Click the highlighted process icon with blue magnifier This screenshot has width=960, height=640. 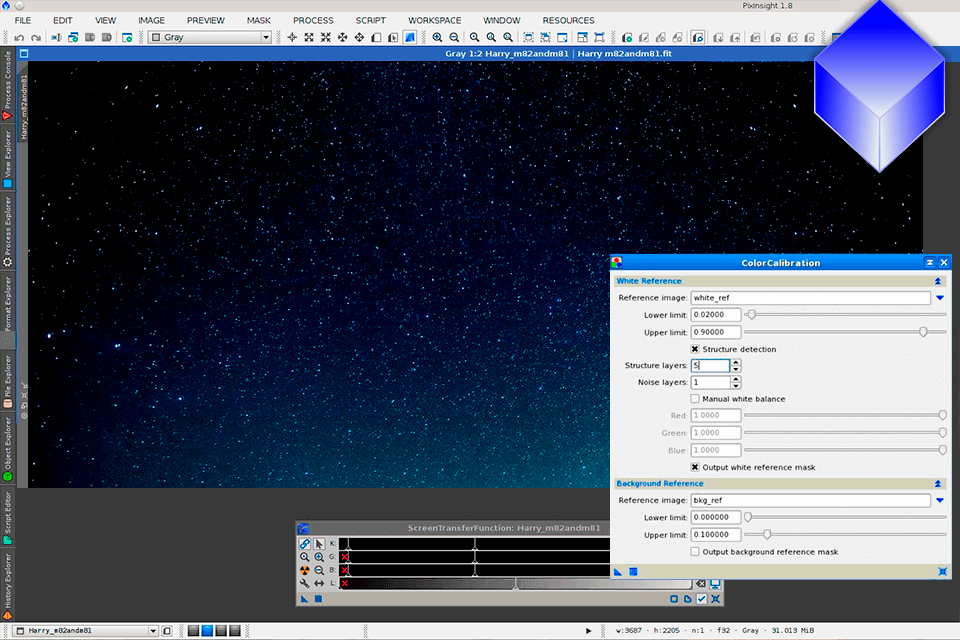[697, 37]
